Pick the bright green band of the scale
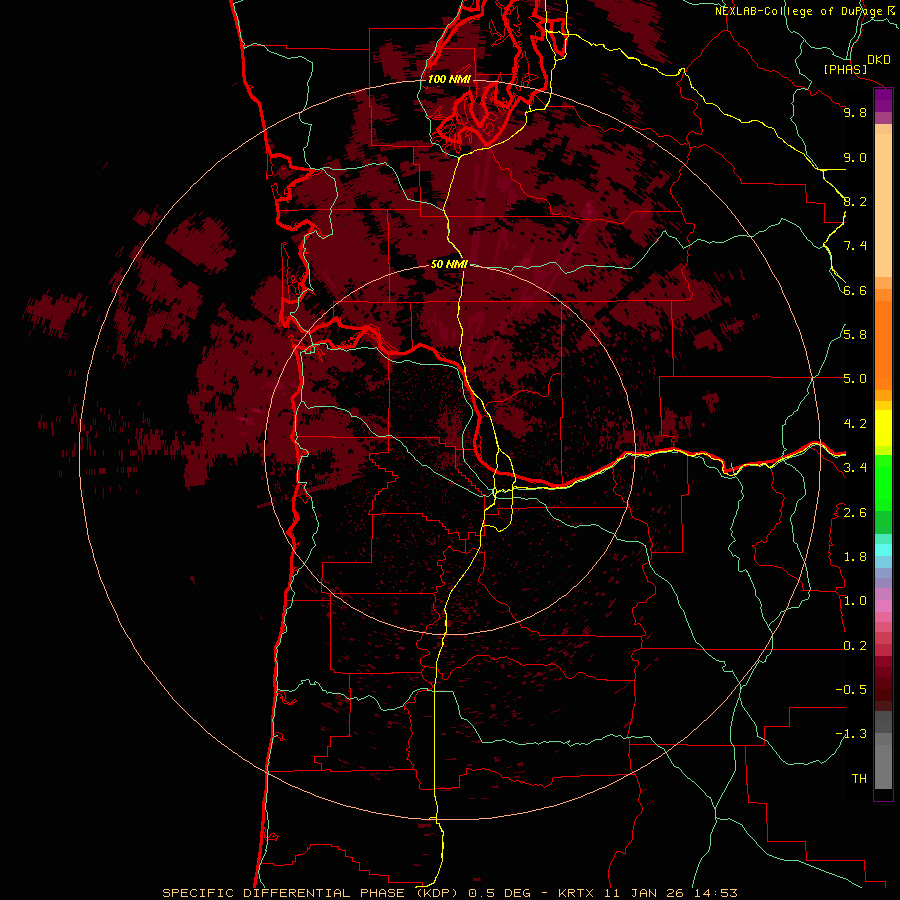The height and width of the screenshot is (900, 900). pyautogui.click(x=883, y=483)
